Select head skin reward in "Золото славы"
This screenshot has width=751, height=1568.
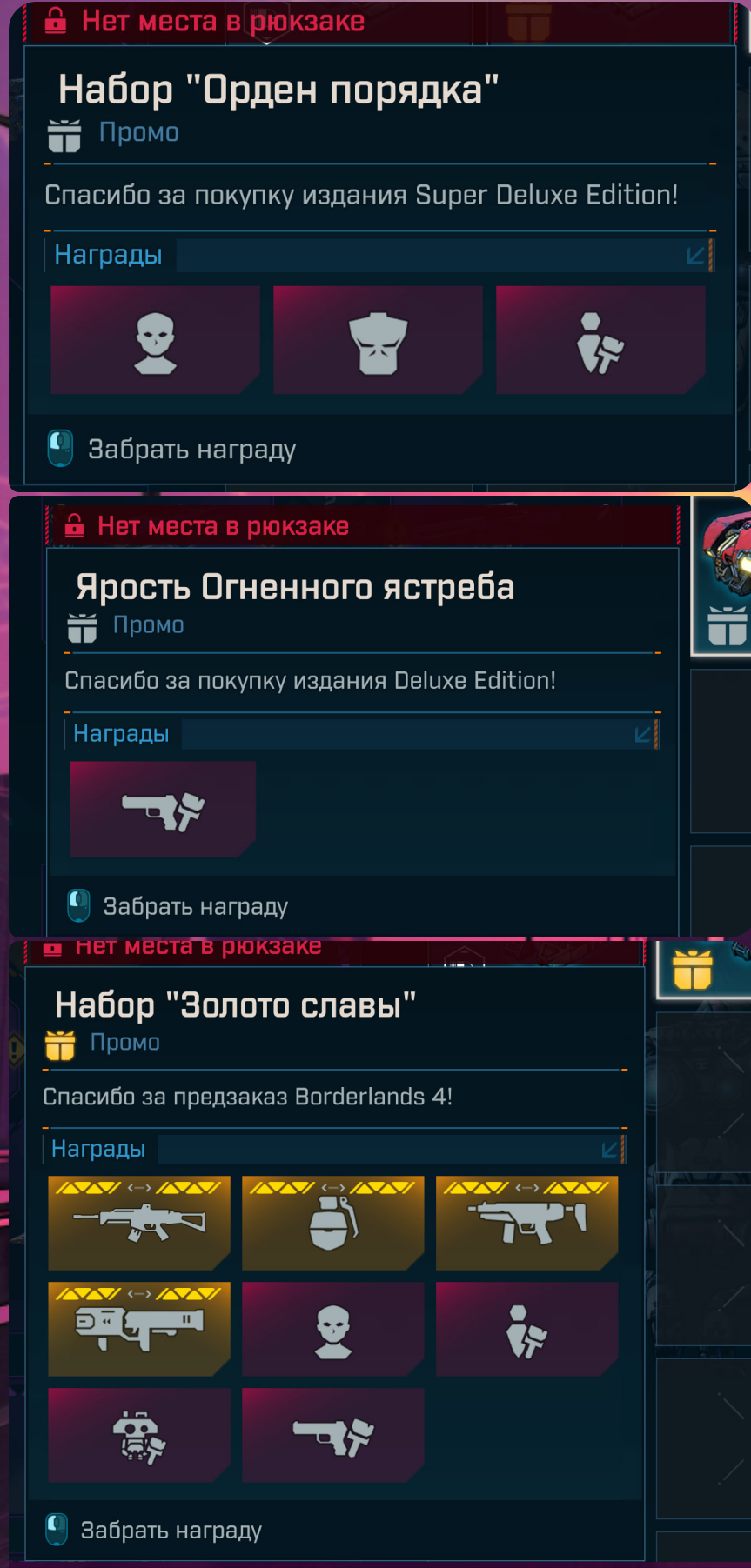click(x=333, y=1329)
